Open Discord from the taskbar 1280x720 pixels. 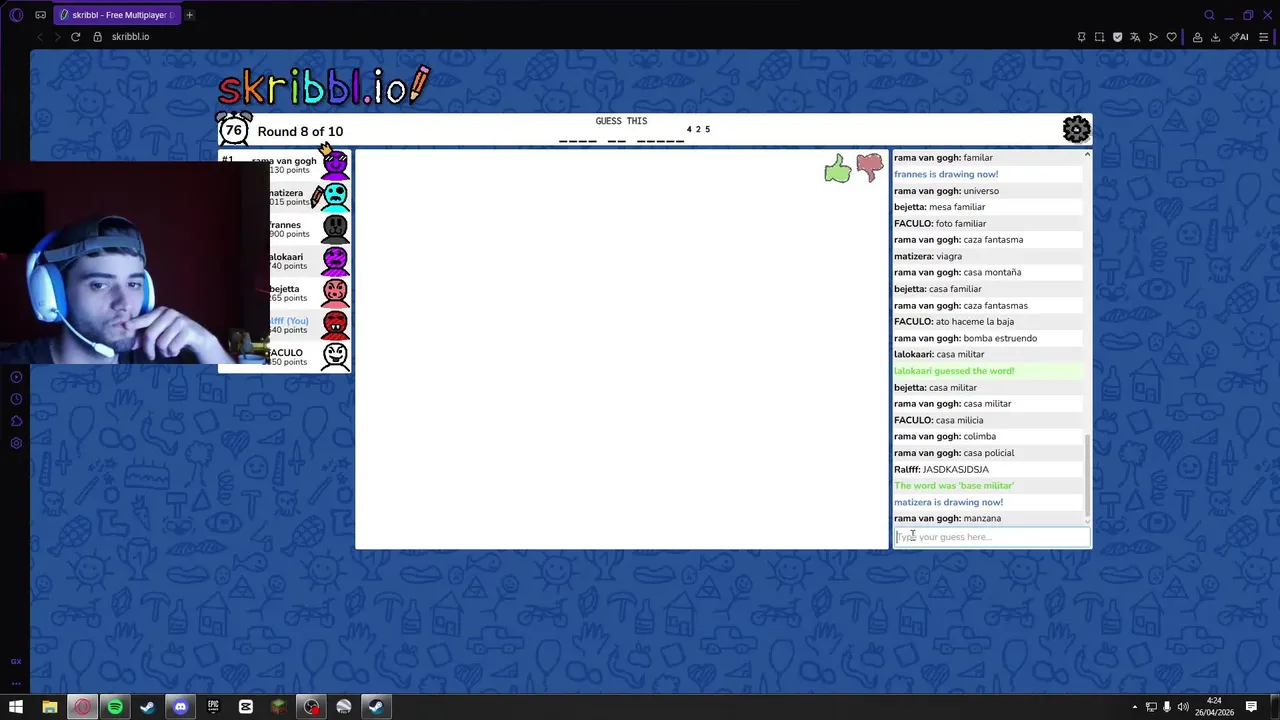click(180, 707)
